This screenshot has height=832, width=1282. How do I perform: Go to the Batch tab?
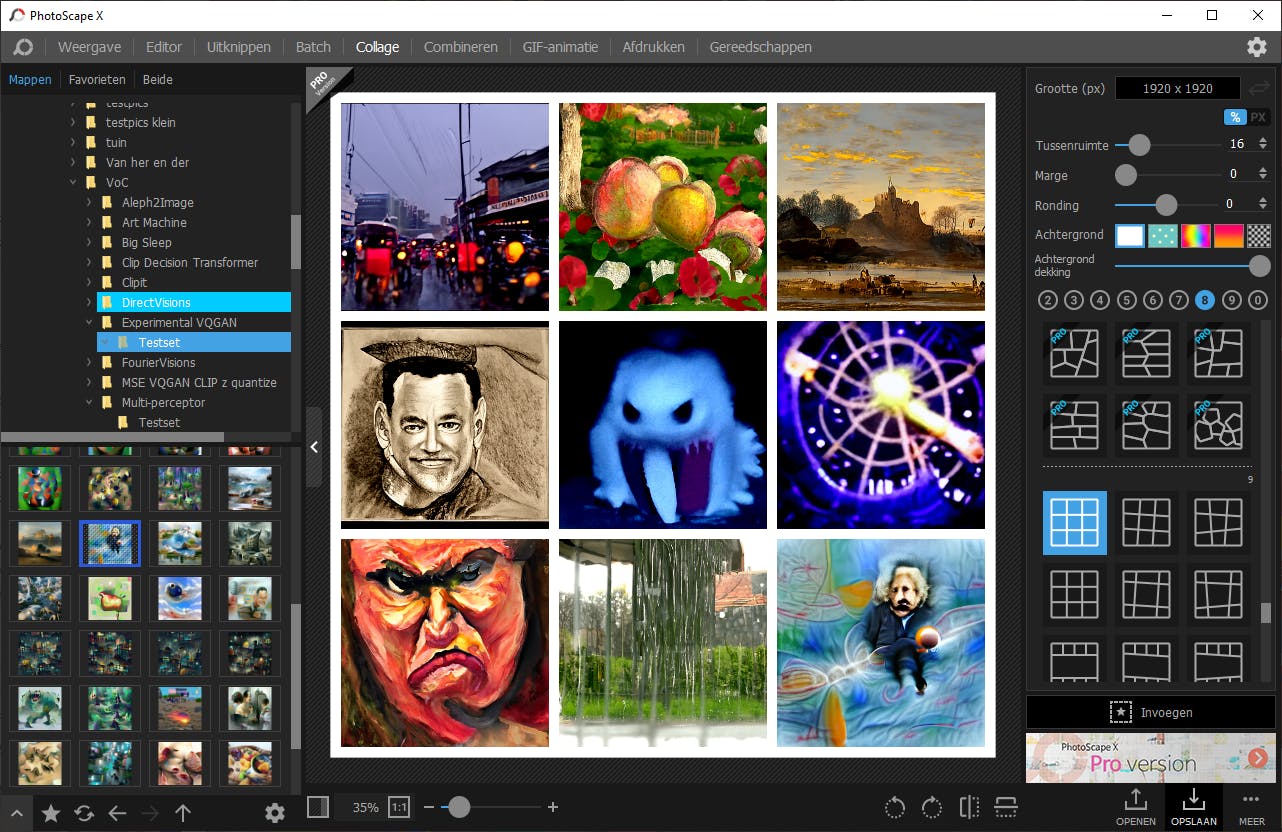313,47
